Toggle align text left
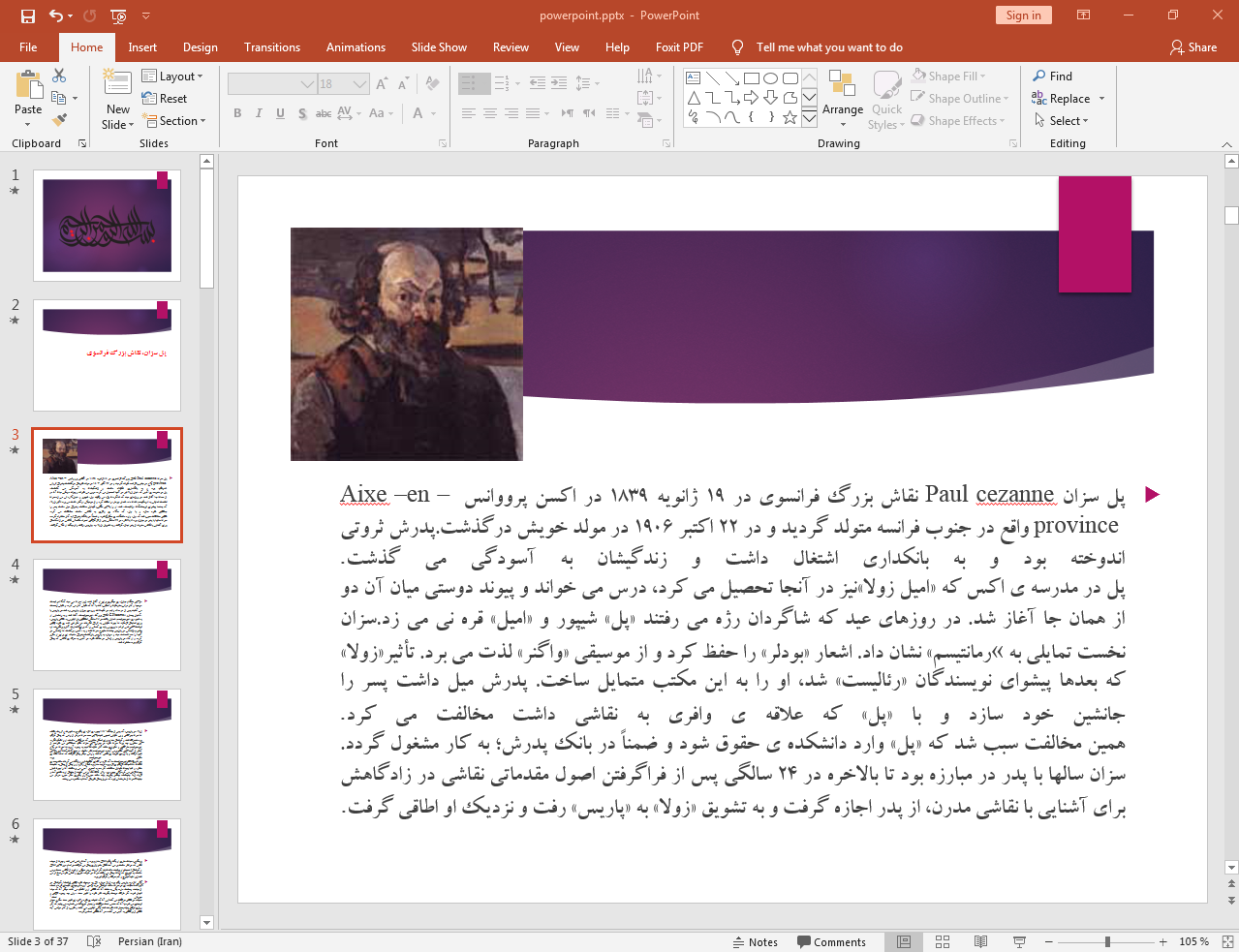 pyautogui.click(x=469, y=113)
